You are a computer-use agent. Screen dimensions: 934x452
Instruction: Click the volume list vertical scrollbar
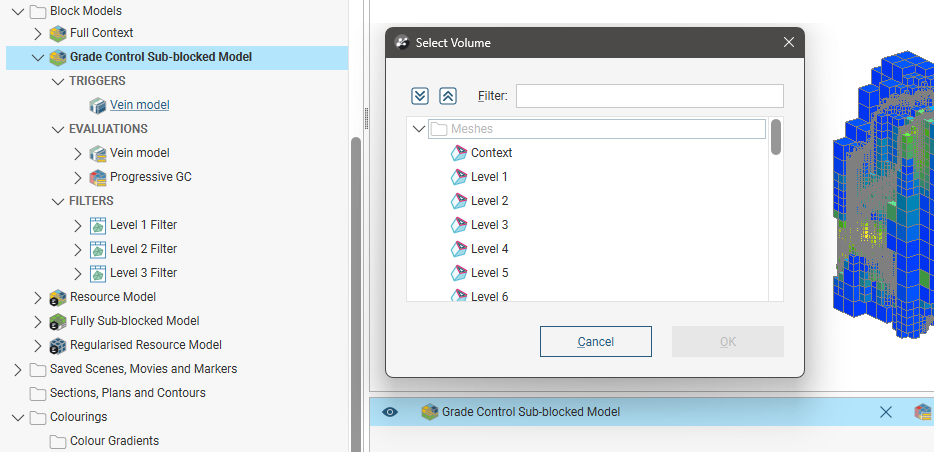(777, 137)
